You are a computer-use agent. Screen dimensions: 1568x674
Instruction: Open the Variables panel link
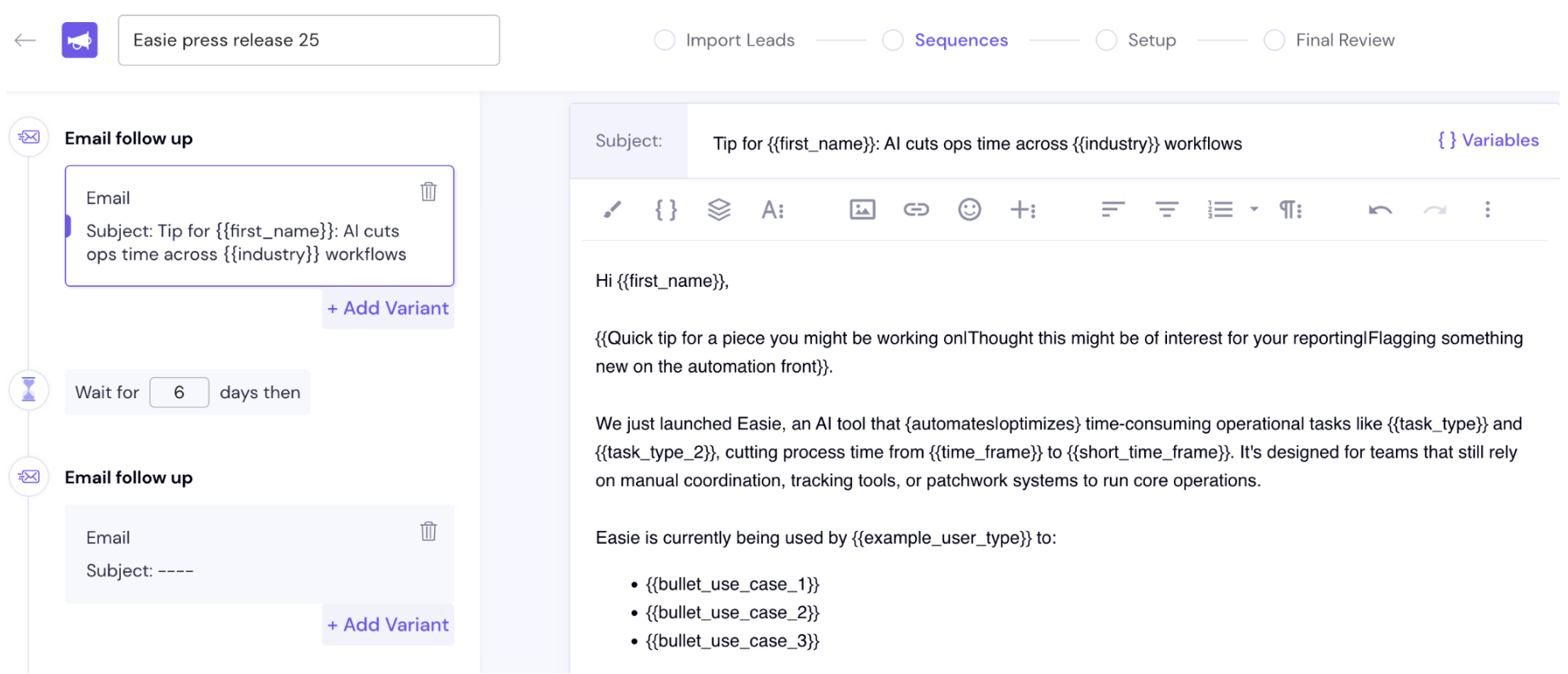click(1488, 140)
